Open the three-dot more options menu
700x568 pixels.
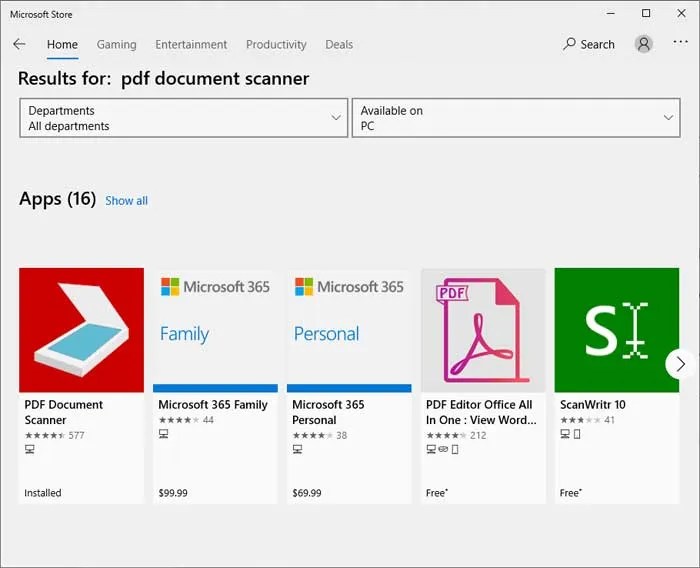680,42
